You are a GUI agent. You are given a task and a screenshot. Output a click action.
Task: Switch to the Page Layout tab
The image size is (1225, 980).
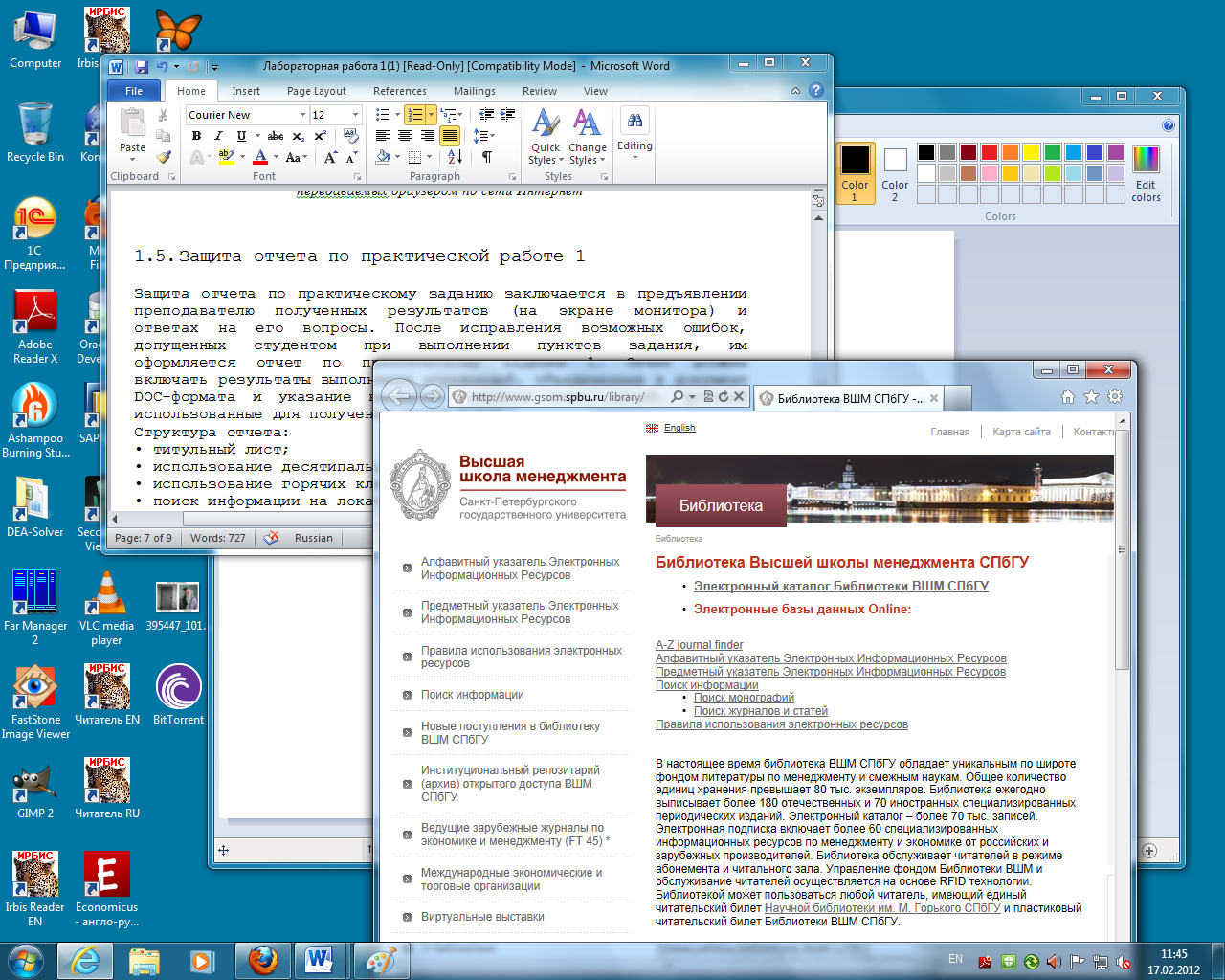(317, 91)
